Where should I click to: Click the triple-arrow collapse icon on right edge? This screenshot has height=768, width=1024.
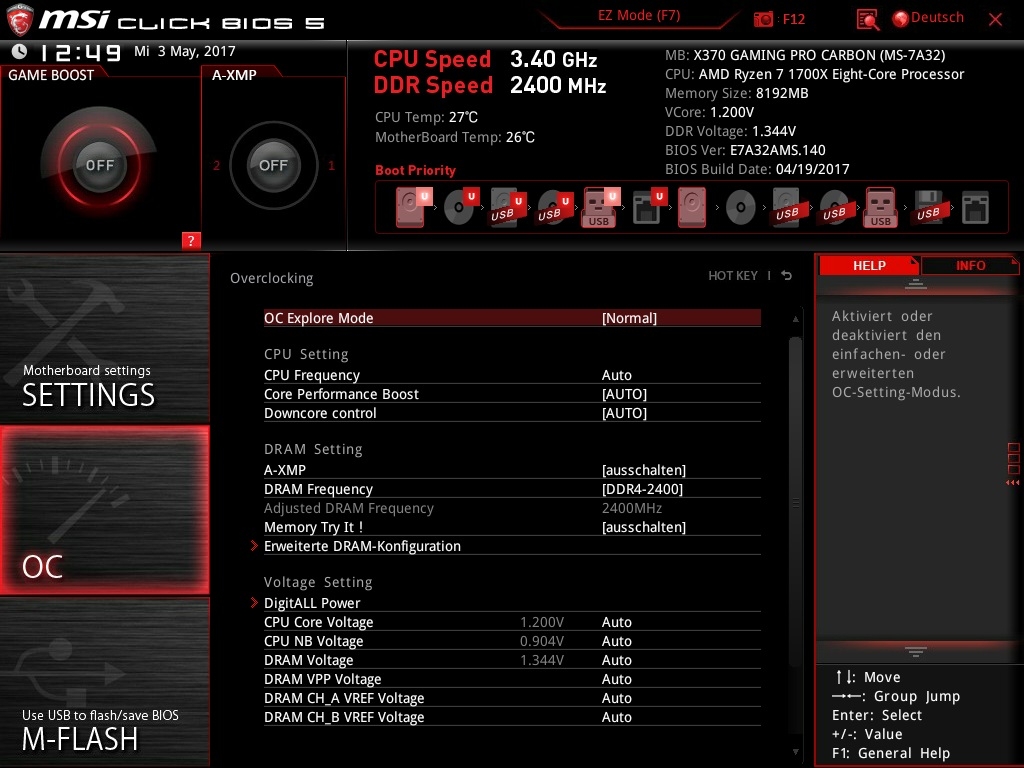(1012, 483)
